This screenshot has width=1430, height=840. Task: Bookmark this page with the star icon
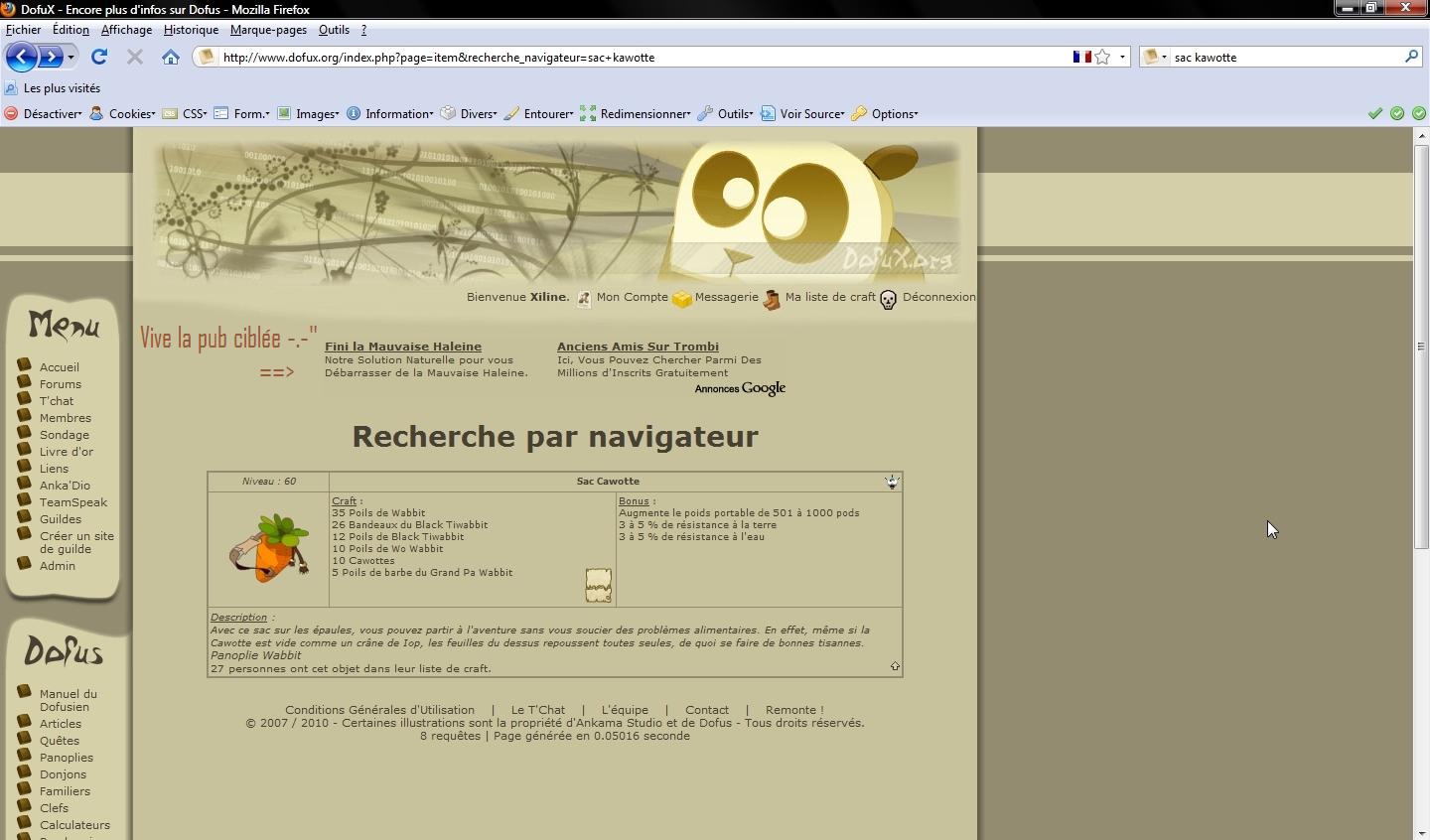(x=1102, y=57)
